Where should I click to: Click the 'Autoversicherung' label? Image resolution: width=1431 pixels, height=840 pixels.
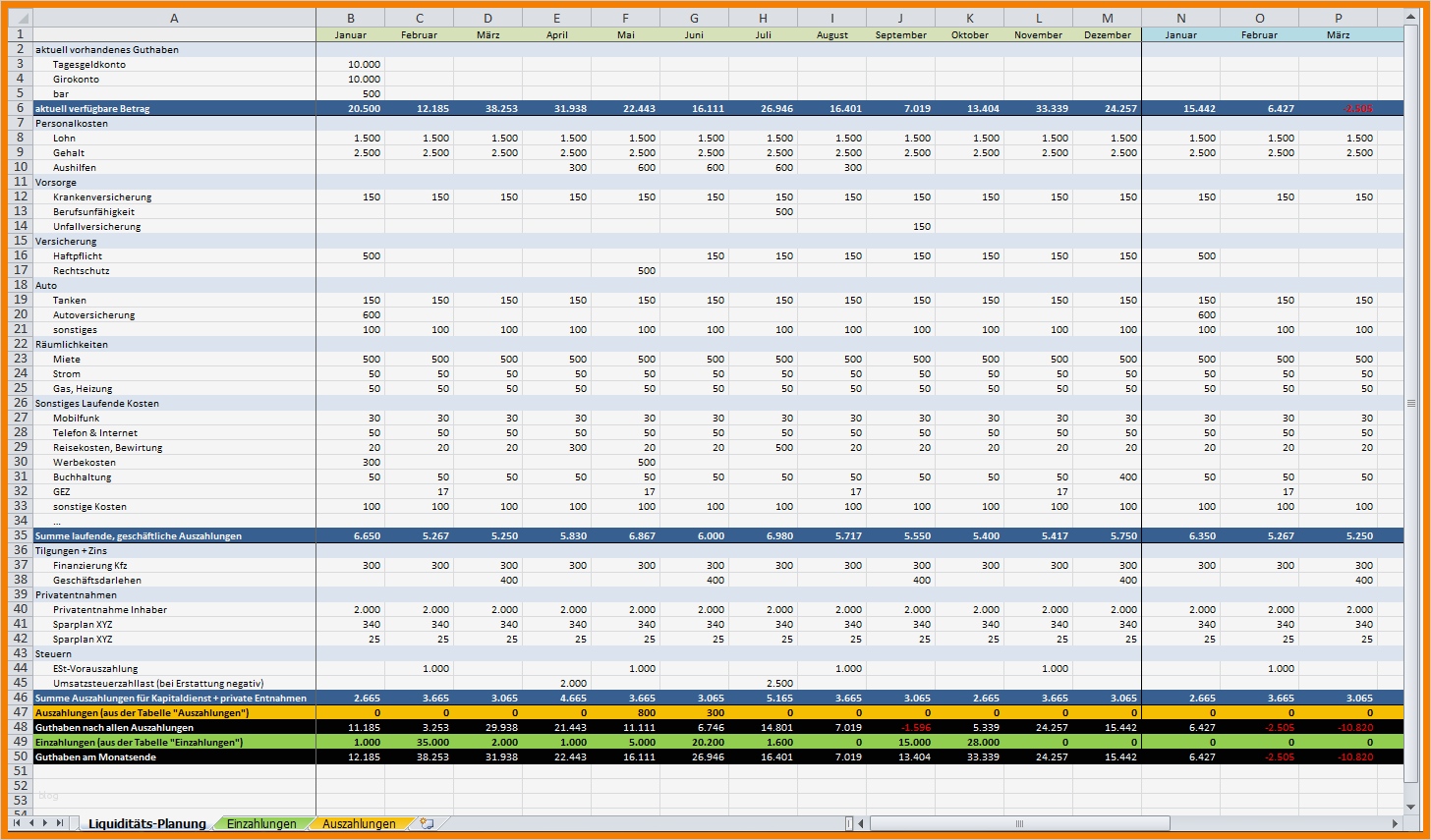[174, 314]
